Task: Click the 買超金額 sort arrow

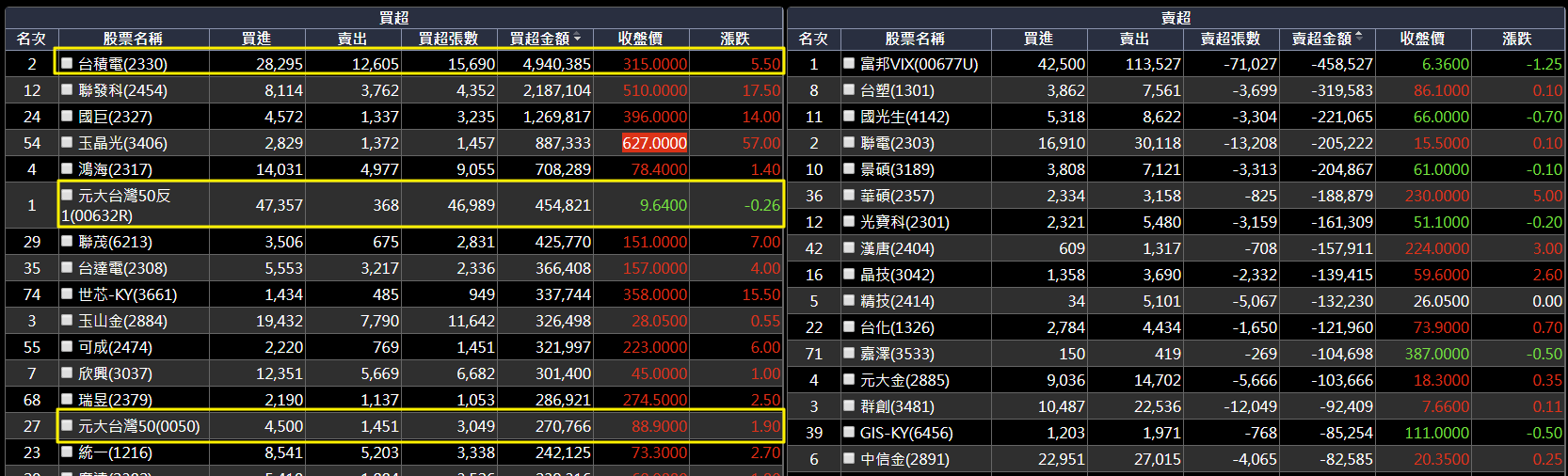Action: click(x=577, y=39)
